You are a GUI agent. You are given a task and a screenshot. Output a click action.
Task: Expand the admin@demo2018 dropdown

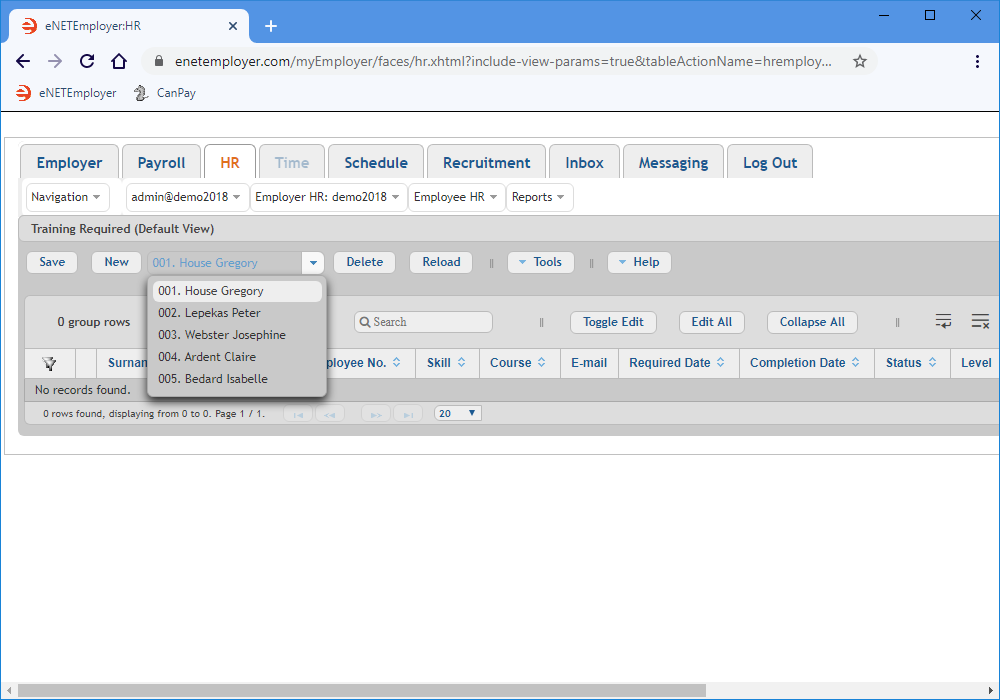pyautogui.click(x=186, y=197)
